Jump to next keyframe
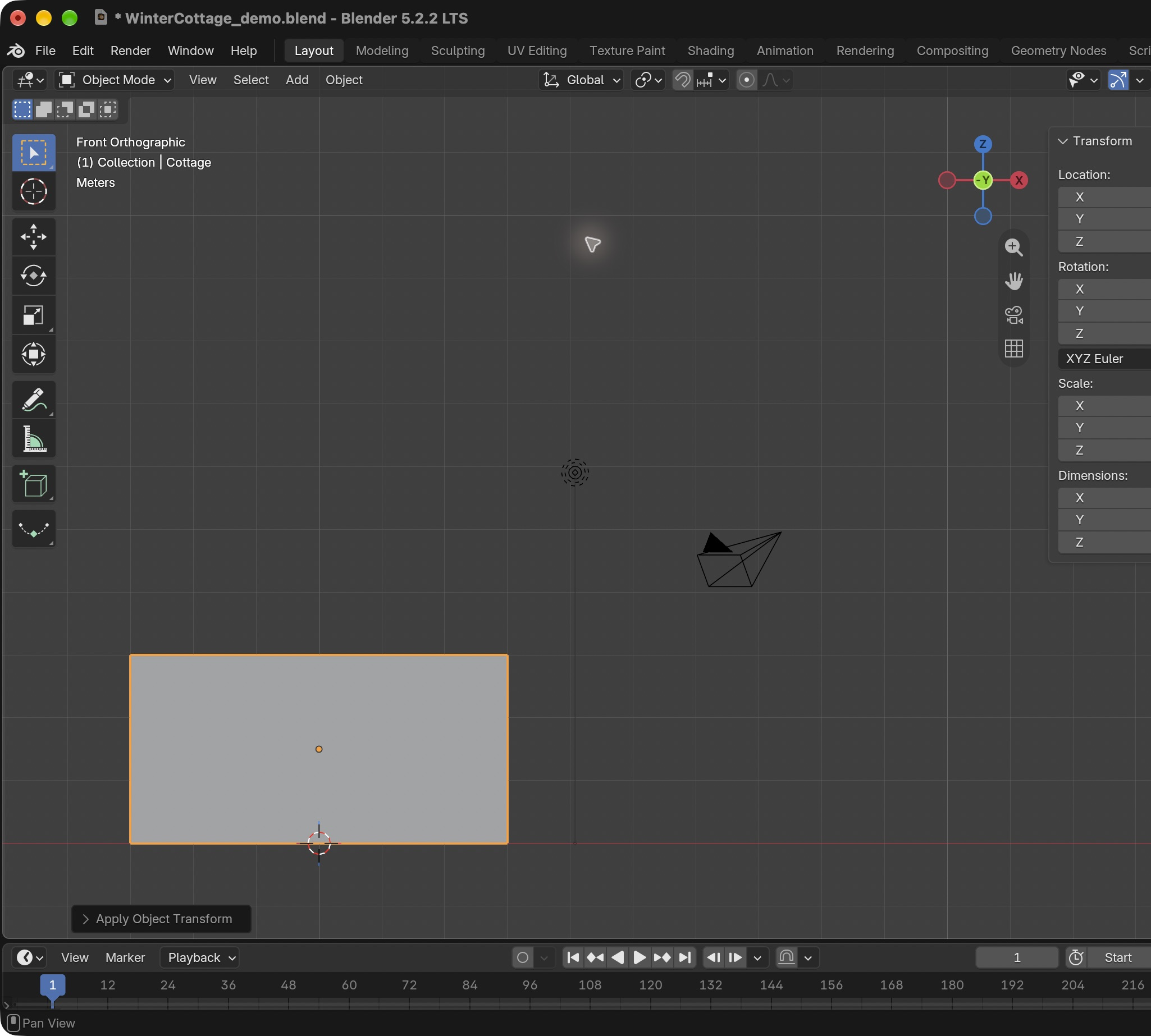The image size is (1151, 1036). tap(662, 958)
